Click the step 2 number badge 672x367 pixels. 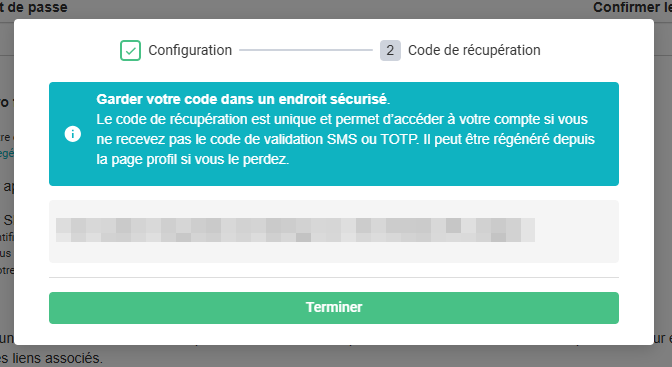click(390, 51)
